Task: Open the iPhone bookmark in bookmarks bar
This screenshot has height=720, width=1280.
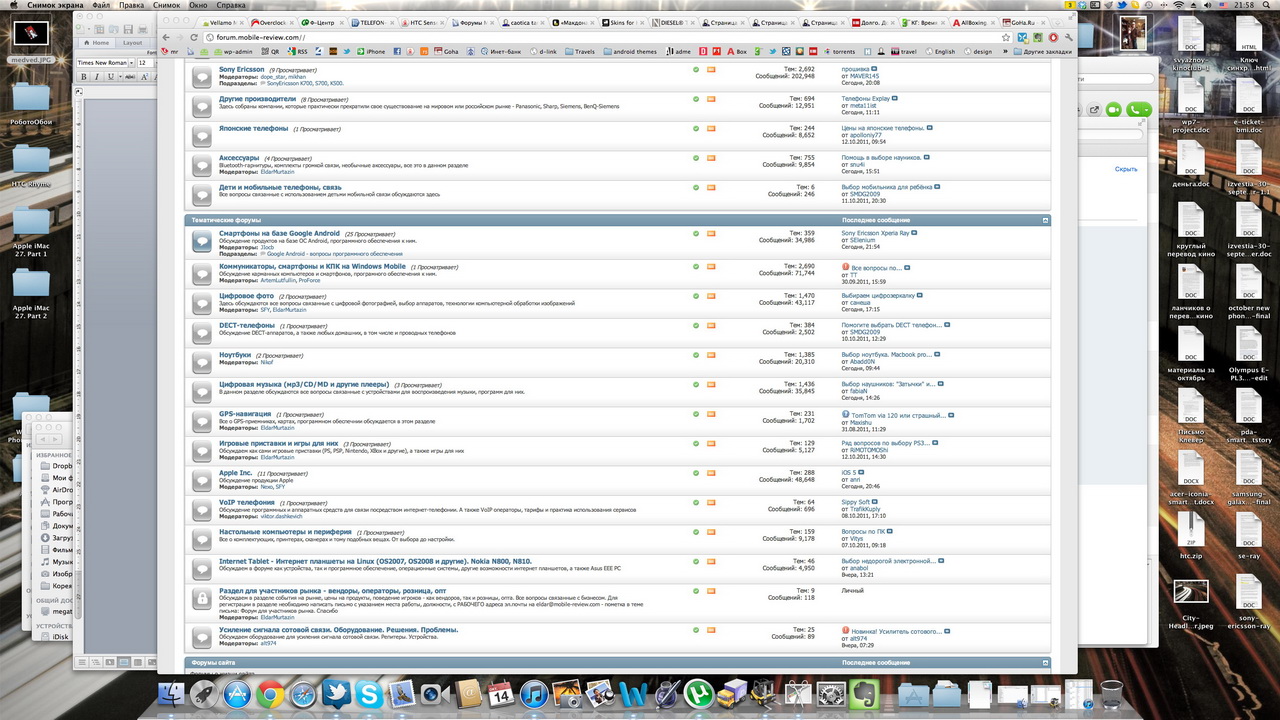Action: pos(371,51)
